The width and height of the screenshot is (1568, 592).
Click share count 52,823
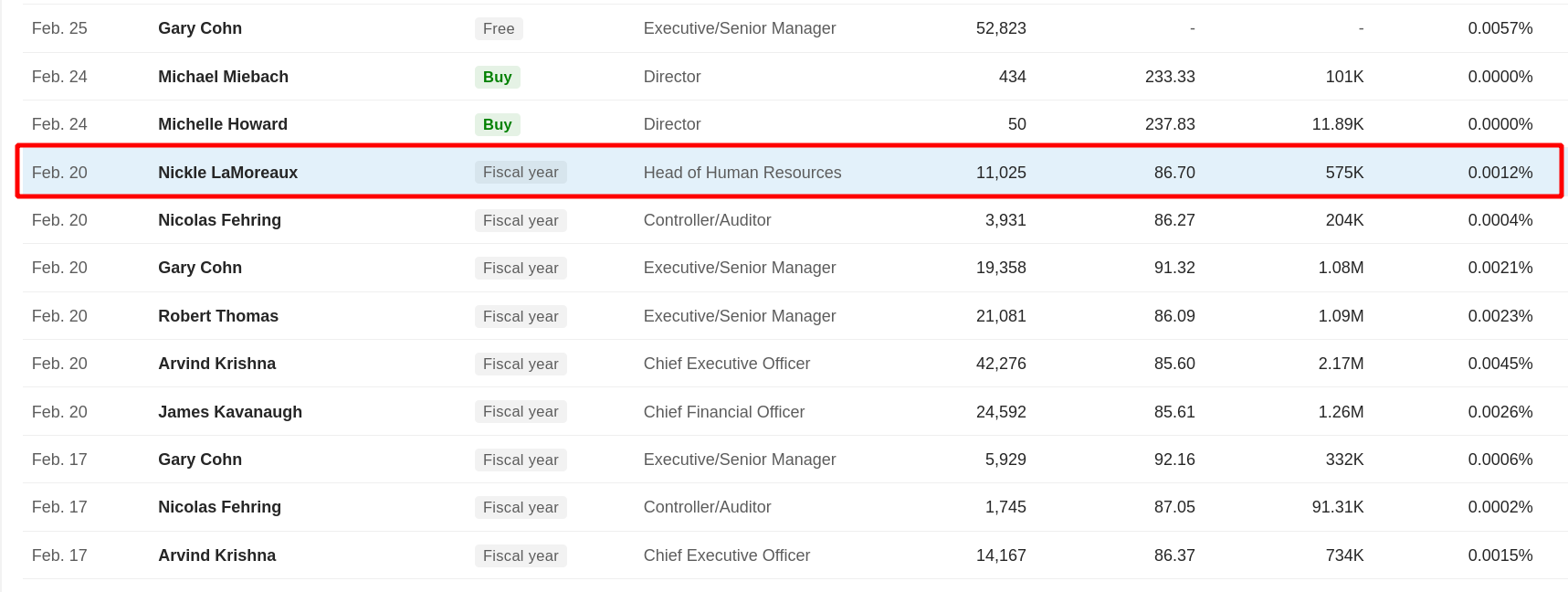point(1001,28)
